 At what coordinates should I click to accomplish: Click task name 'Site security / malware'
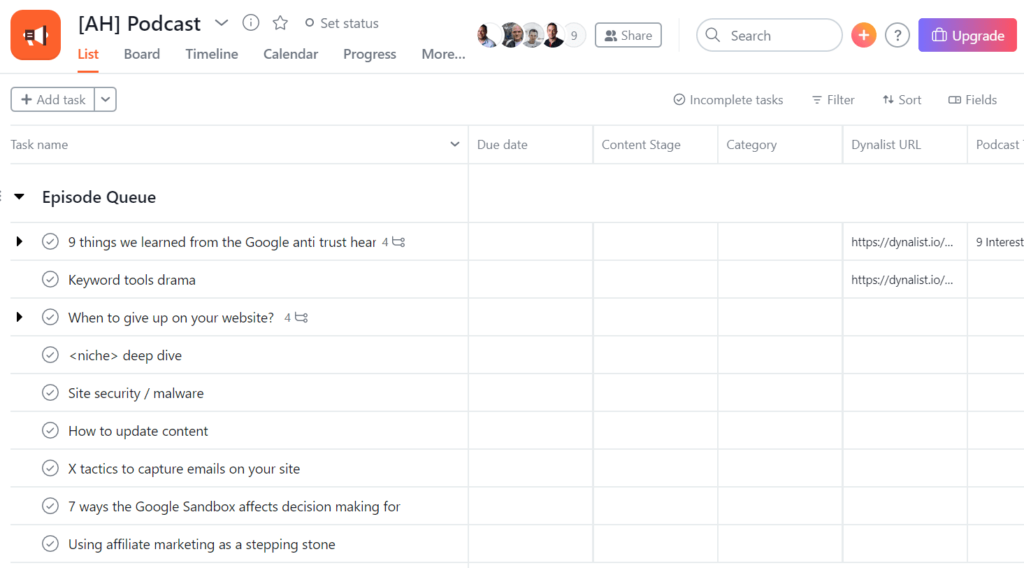click(136, 393)
